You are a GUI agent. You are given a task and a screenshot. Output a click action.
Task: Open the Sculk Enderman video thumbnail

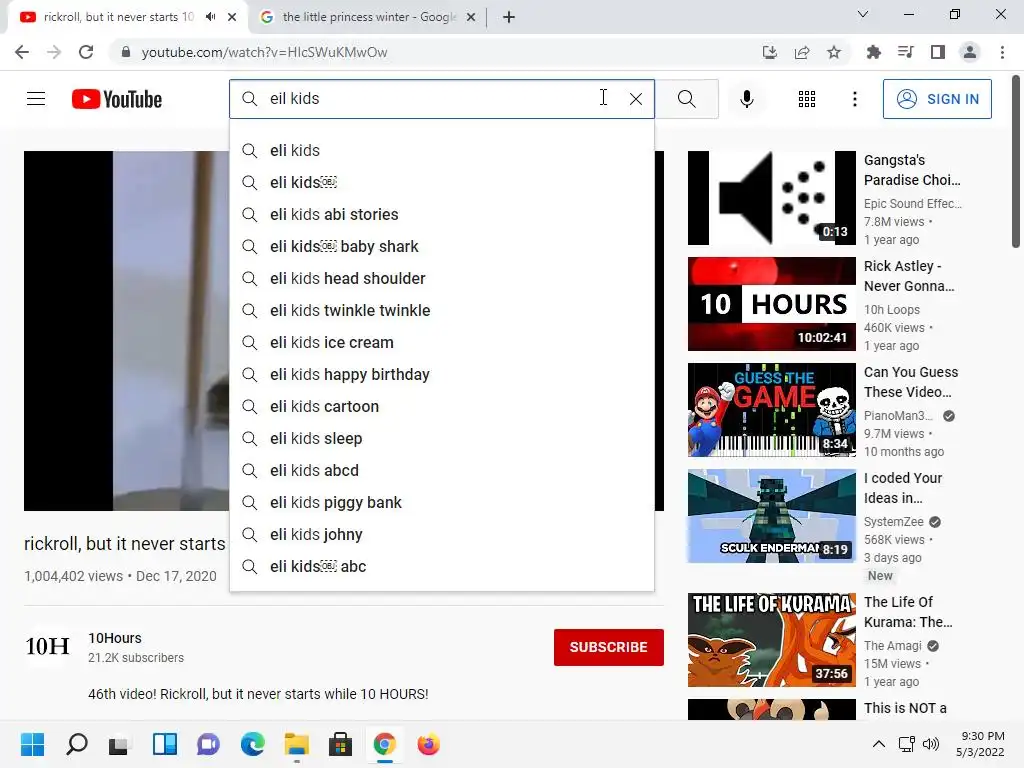pyautogui.click(x=771, y=516)
